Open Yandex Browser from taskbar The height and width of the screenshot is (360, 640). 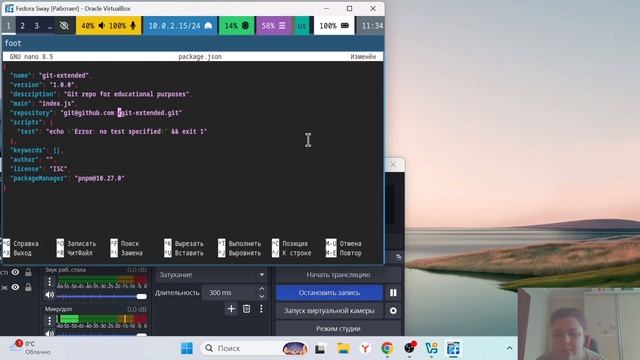click(365, 349)
